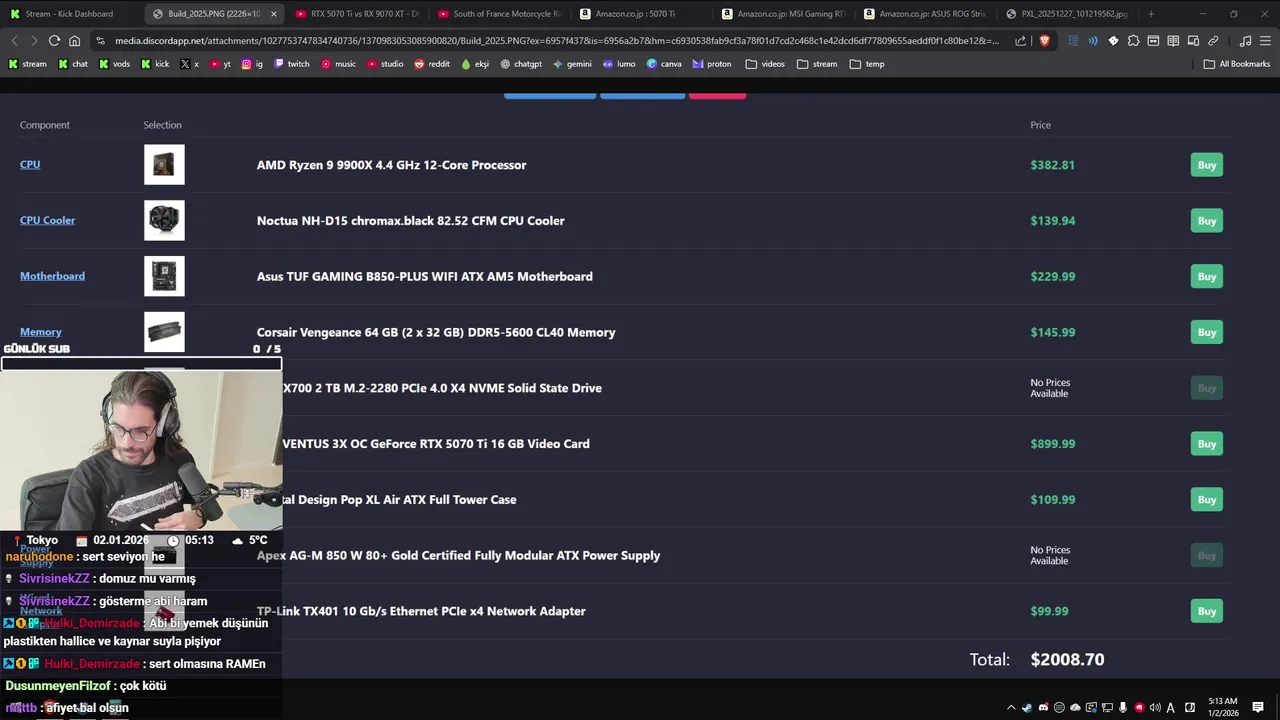1280x720 pixels.
Task: Open the 'twitch' bookmark
Action: pyautogui.click(x=291, y=64)
